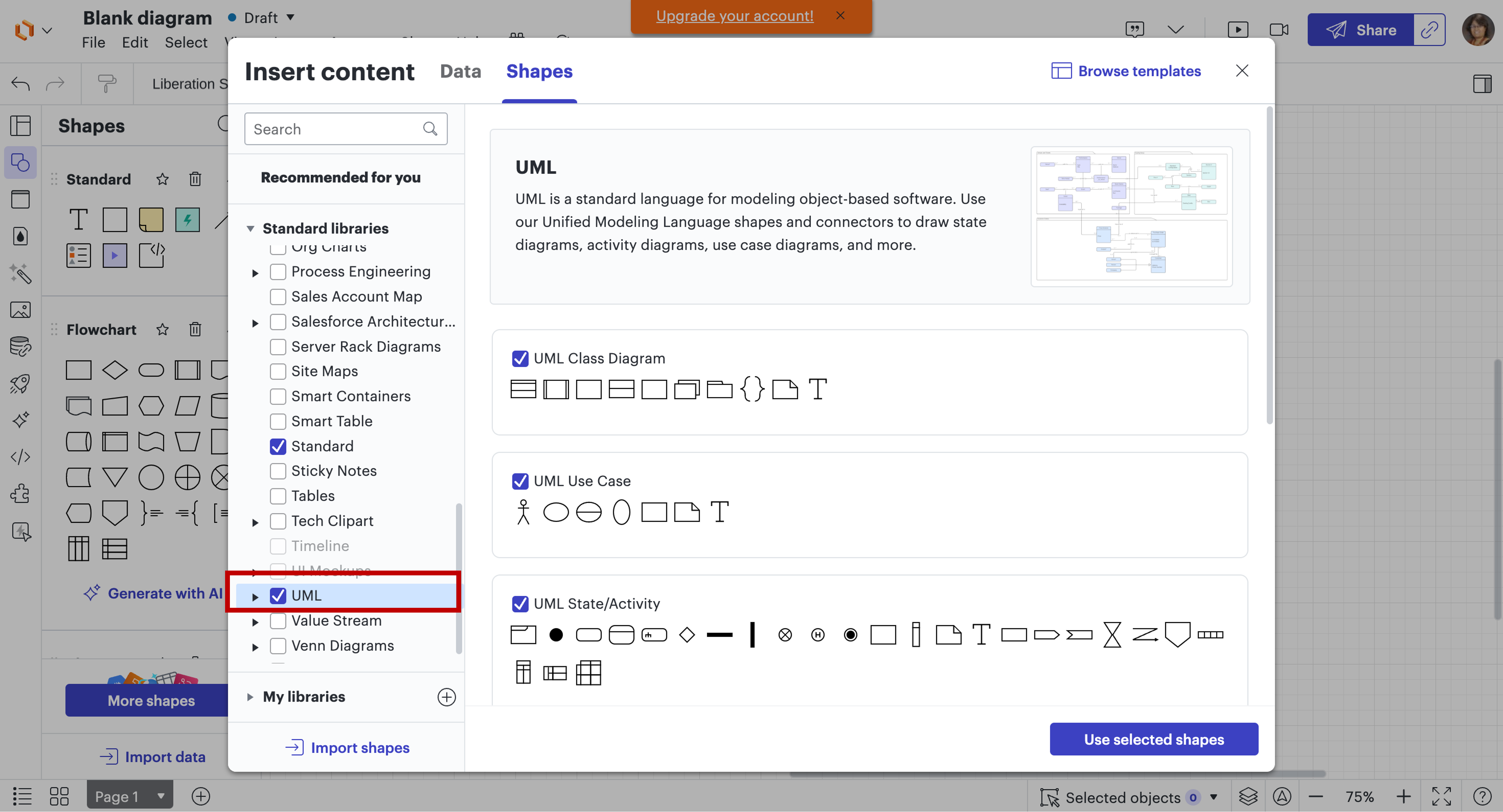
Task: Click the undo arrow icon
Action: 20,84
